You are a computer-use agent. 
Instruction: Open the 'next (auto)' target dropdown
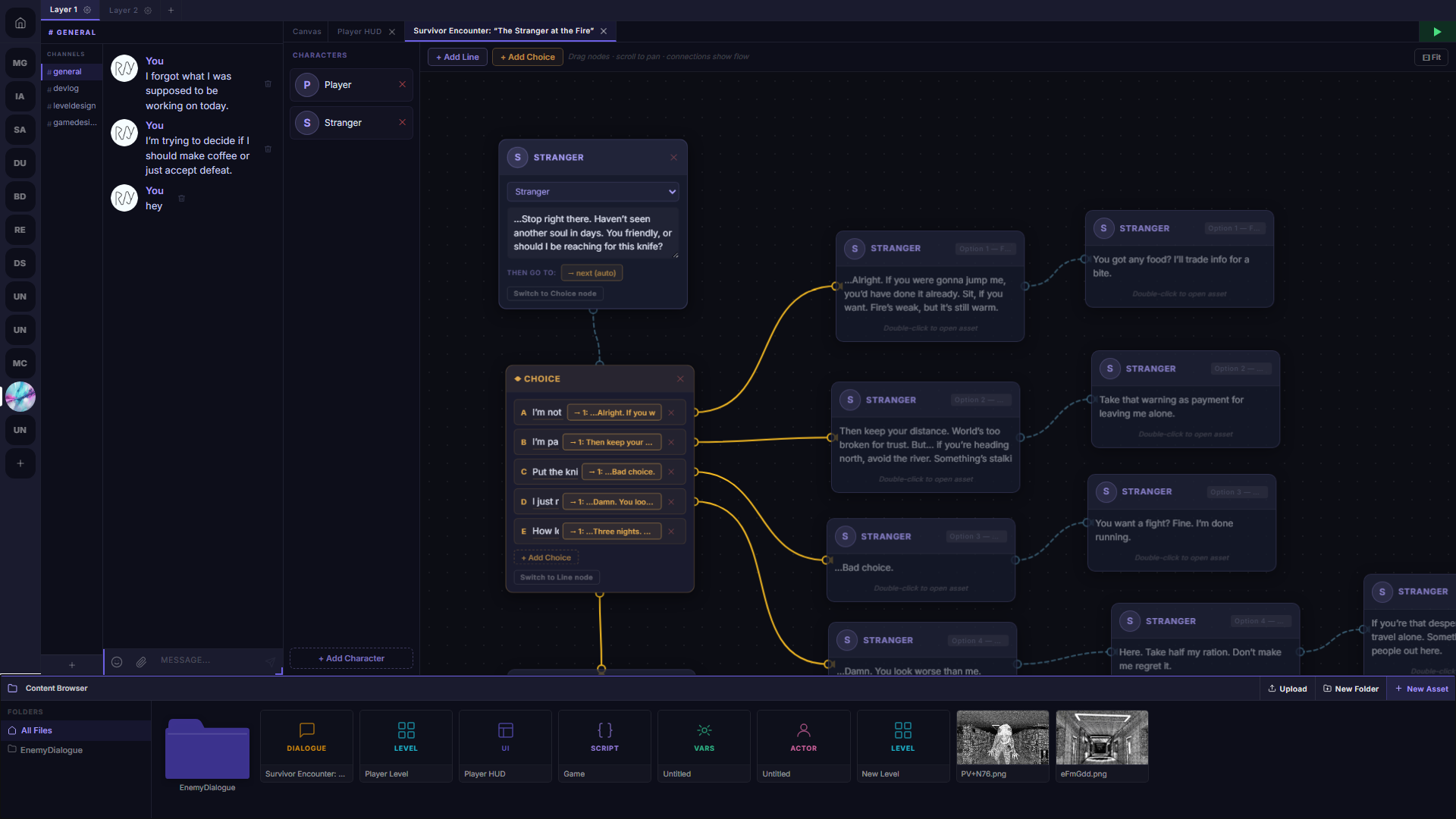click(x=591, y=273)
